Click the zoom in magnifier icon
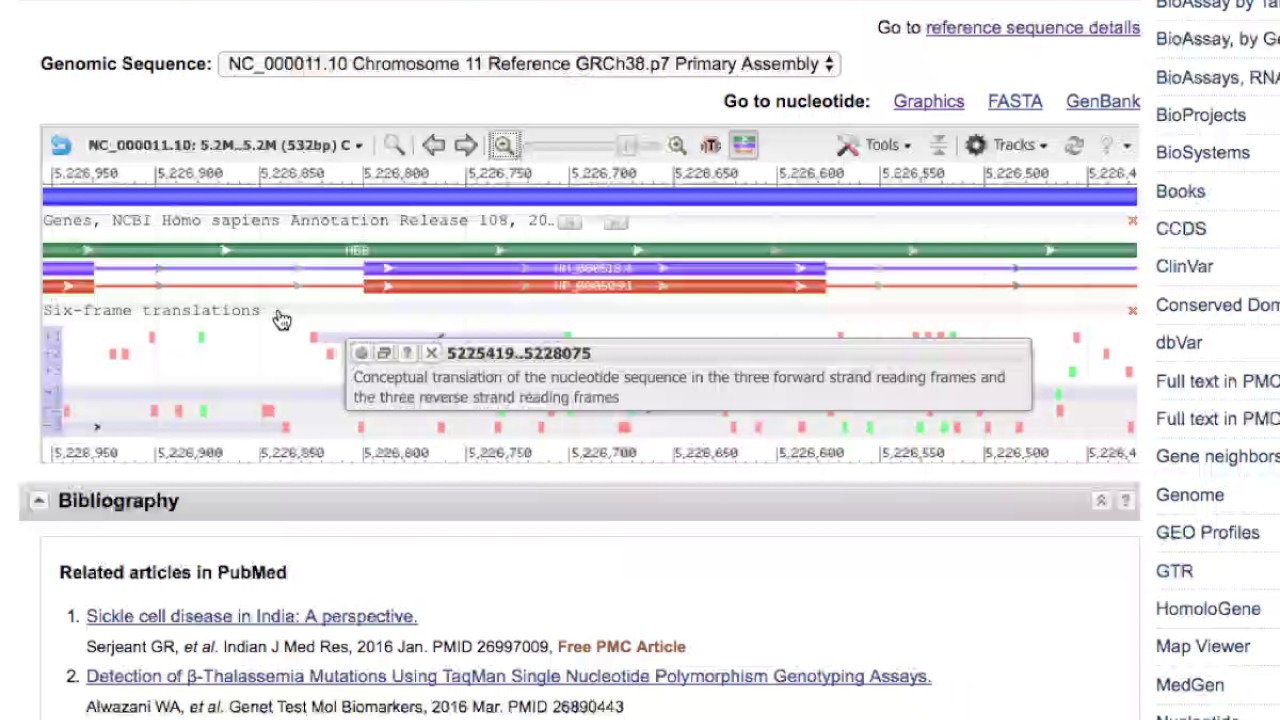 pyautogui.click(x=677, y=145)
